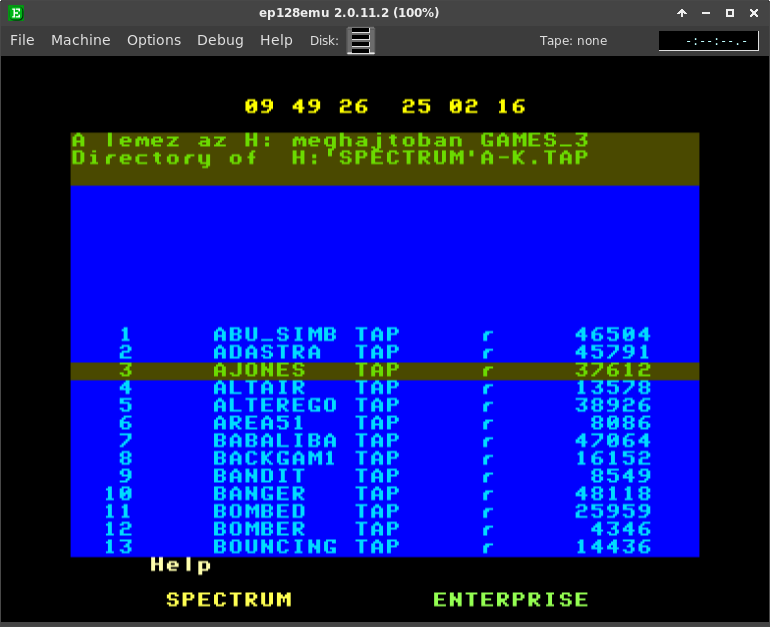Select the BOUNCING TAP file entry
This screenshot has width=770, height=627.
pos(385,547)
